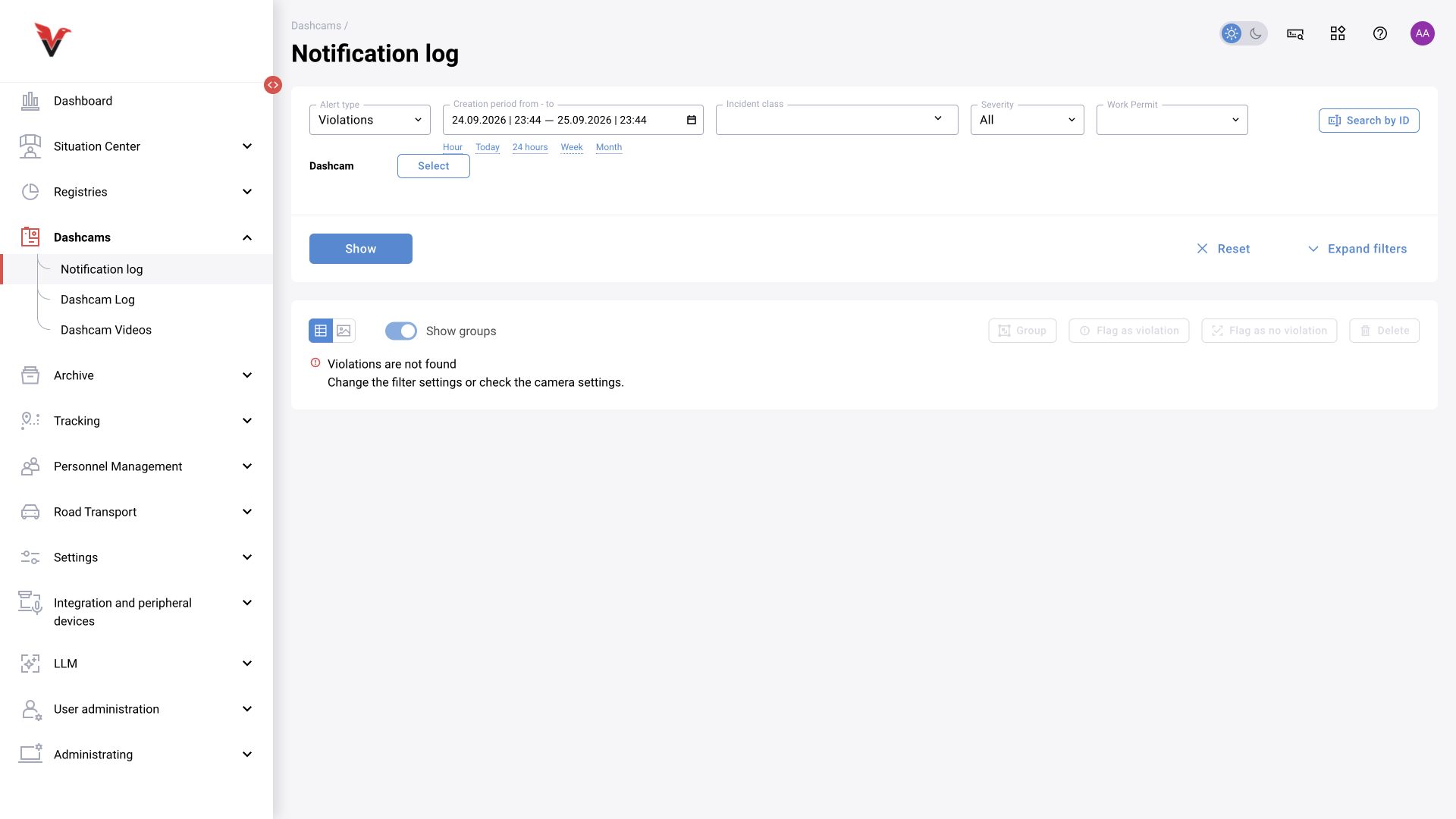Set period to 24 hours link
The image size is (1456, 819).
coord(530,147)
